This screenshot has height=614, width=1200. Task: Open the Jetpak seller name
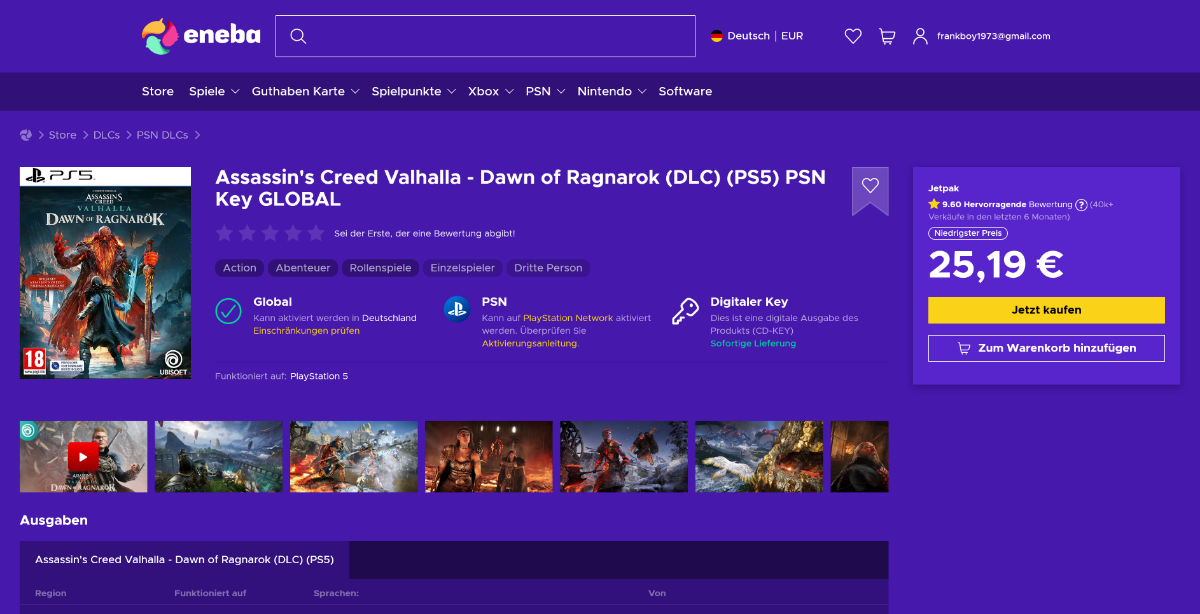tap(943, 188)
